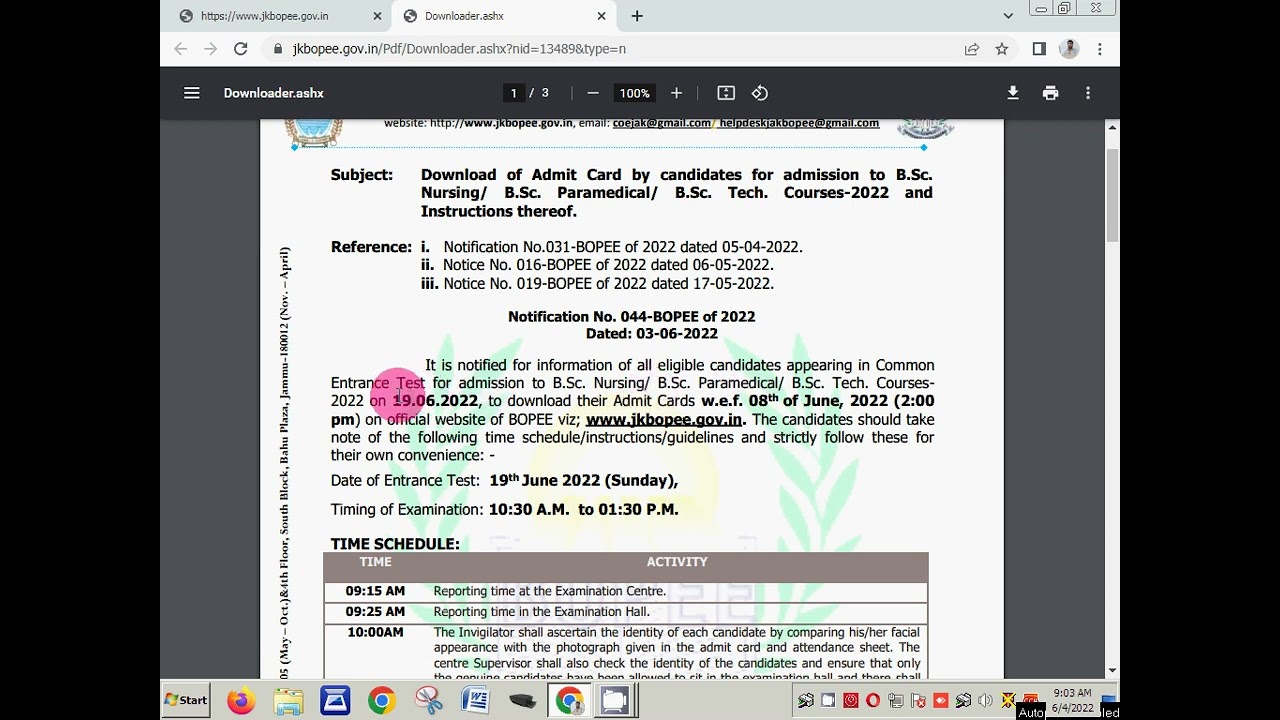Viewport: 1280px width, 720px height.
Task: Click 'Notification No. 044-BOPEE of 2022' heading
Action: tap(632, 316)
